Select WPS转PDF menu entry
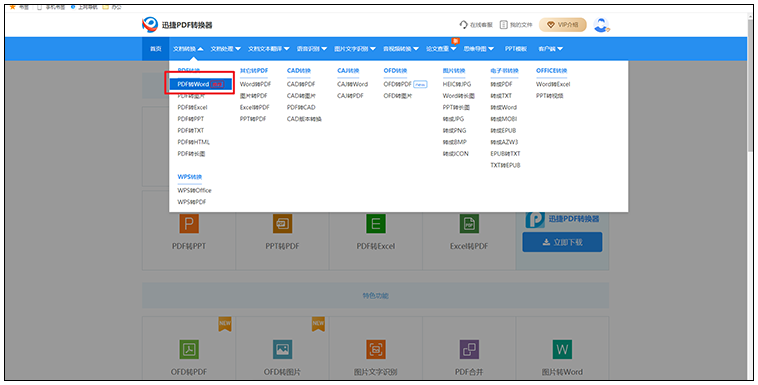The image size is (758, 385). [191, 202]
